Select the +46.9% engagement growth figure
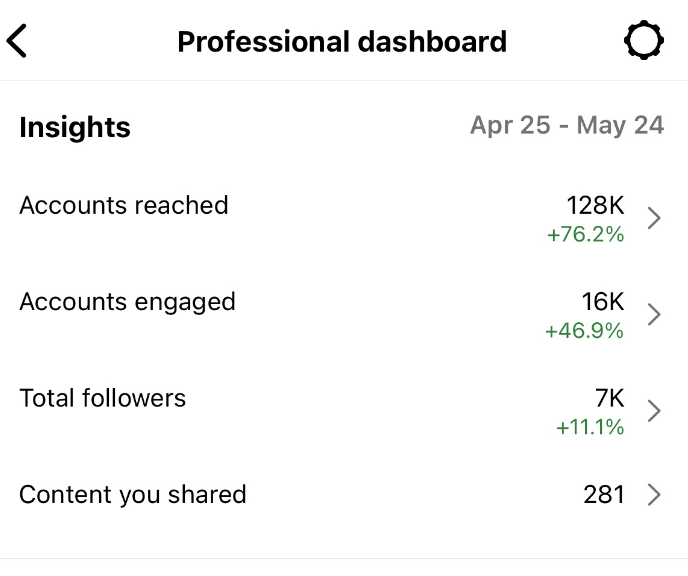The image size is (688, 576). click(x=584, y=331)
